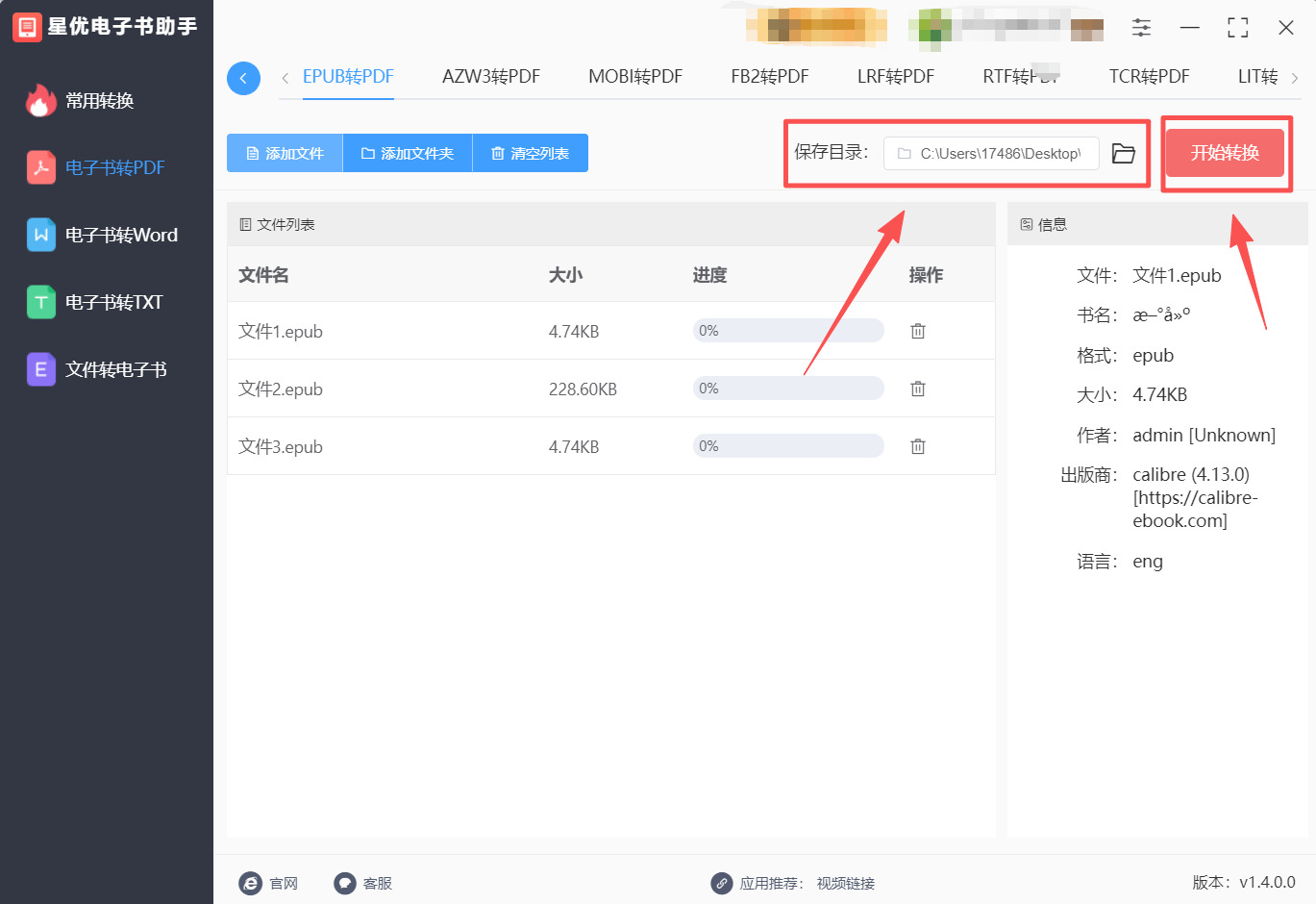This screenshot has width=1316, height=904.
Task: Click the 进度 column header
Action: (709, 275)
